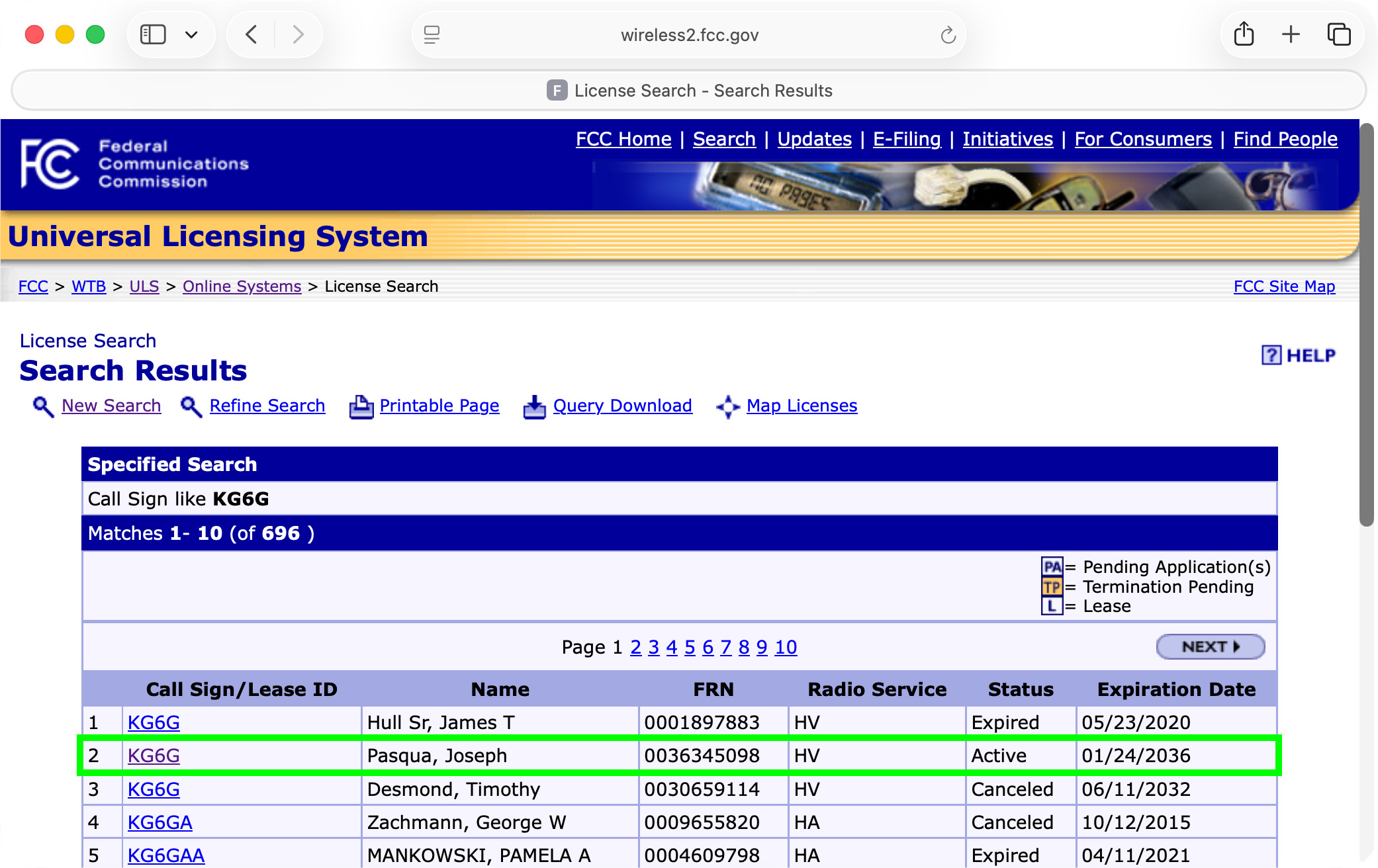The image size is (1378, 868).
Task: Open Pasqua, Joseph's KG6G license link
Action: point(153,755)
